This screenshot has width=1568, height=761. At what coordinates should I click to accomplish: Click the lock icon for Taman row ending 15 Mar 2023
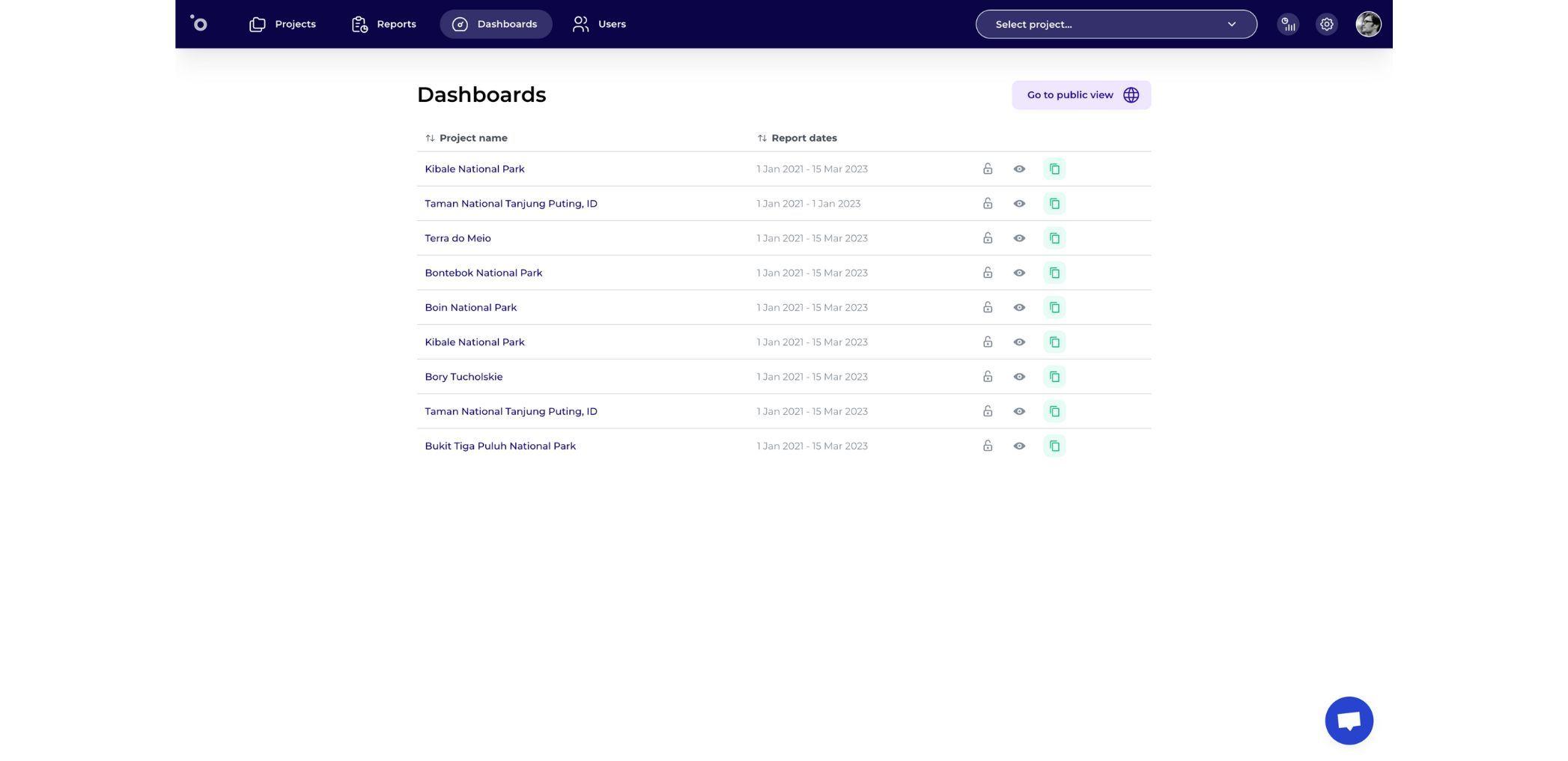[988, 411]
